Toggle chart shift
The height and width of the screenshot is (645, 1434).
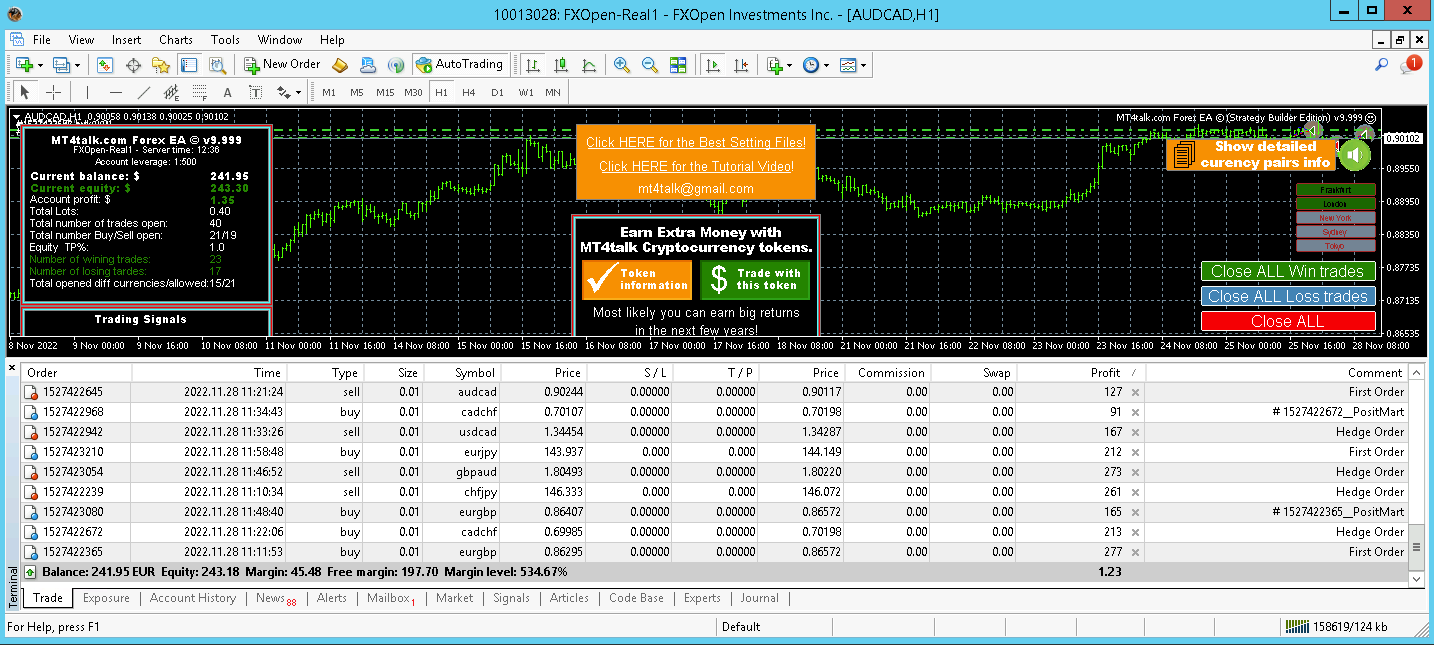pyautogui.click(x=741, y=64)
